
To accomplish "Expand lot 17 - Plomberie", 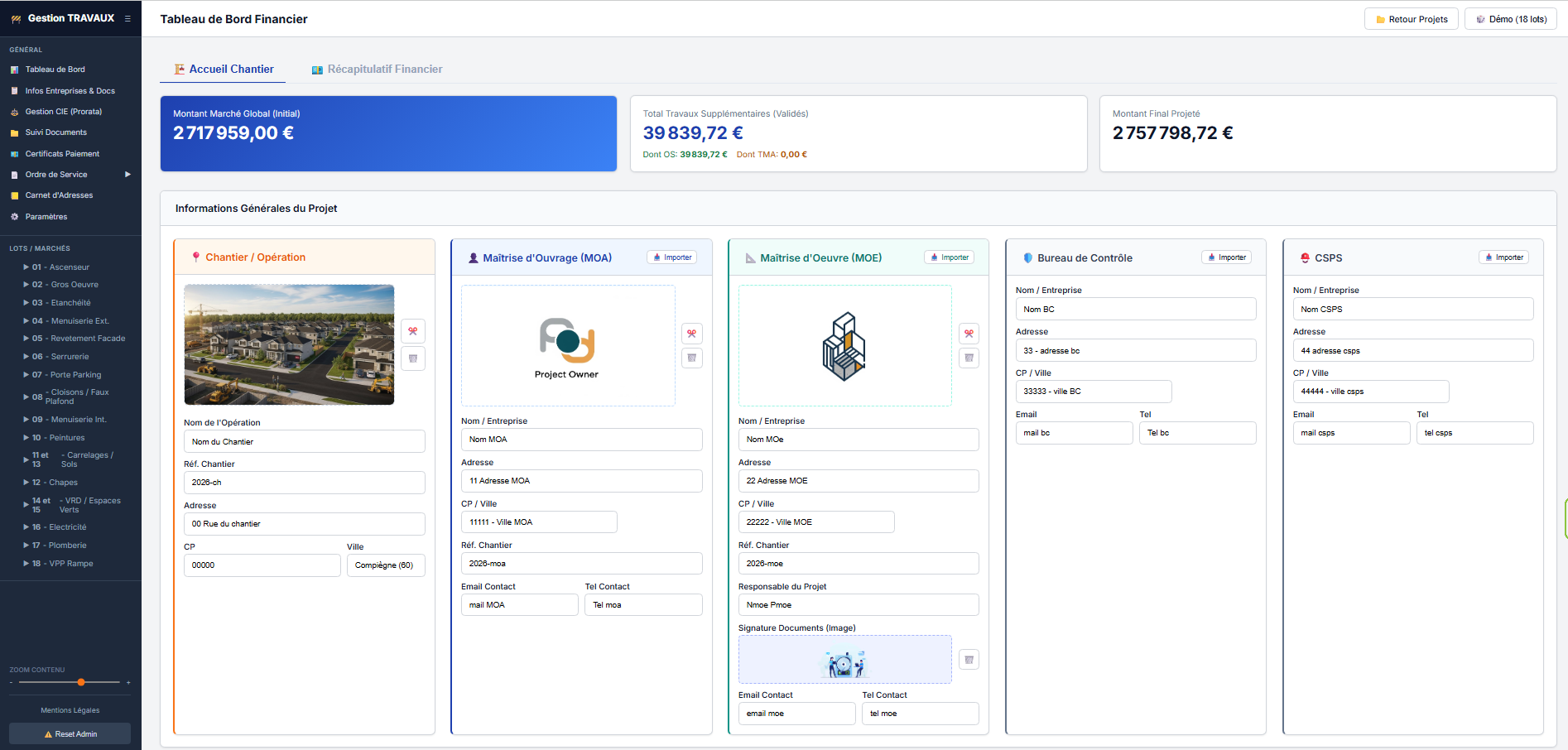I will pos(26,545).
